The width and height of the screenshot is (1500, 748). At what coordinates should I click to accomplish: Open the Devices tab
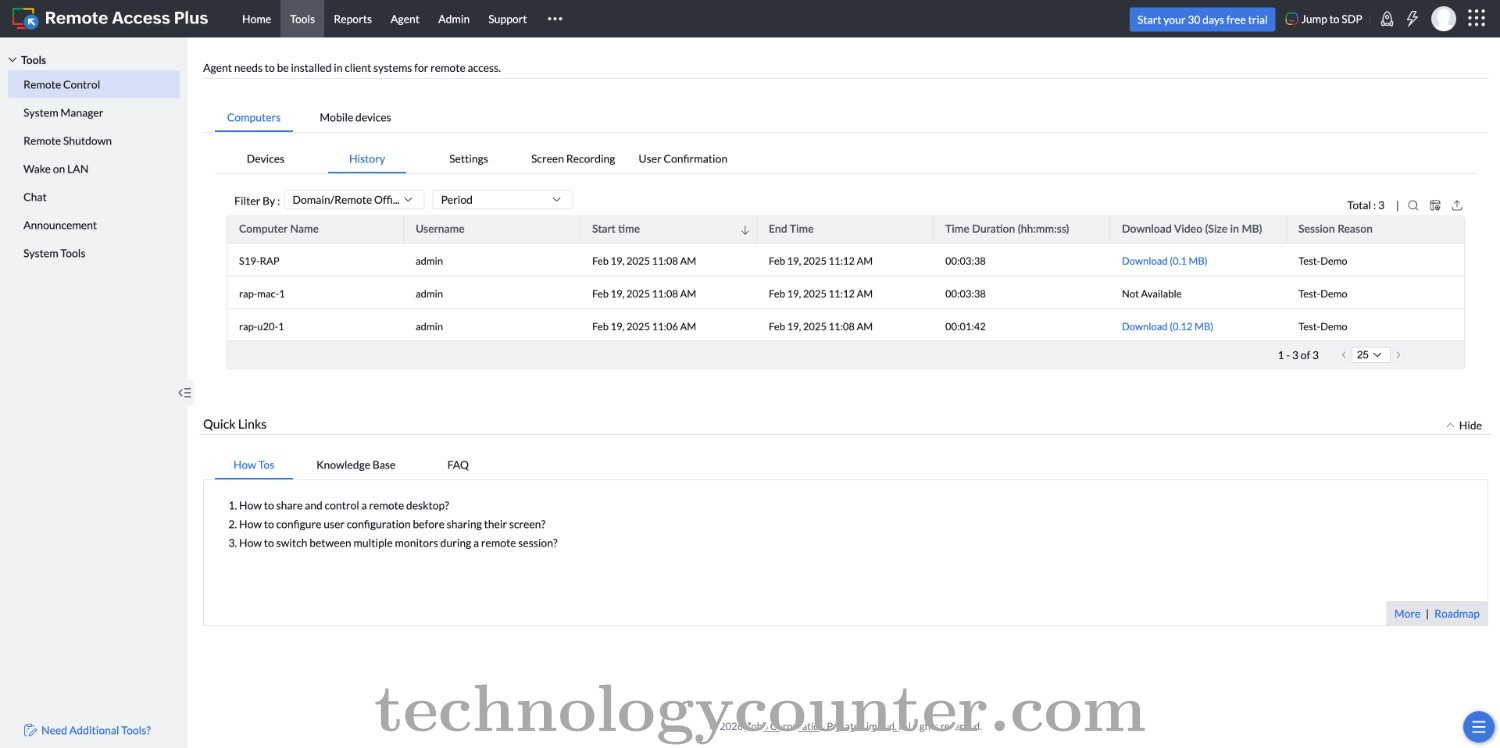[x=265, y=159]
